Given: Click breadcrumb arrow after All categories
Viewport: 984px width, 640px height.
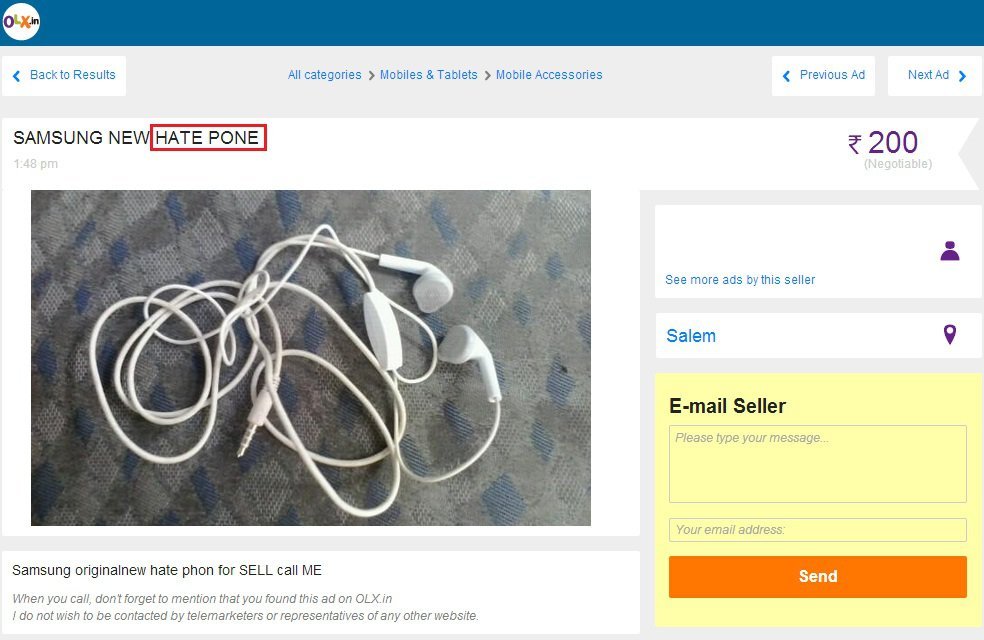Looking at the screenshot, I should pos(371,75).
